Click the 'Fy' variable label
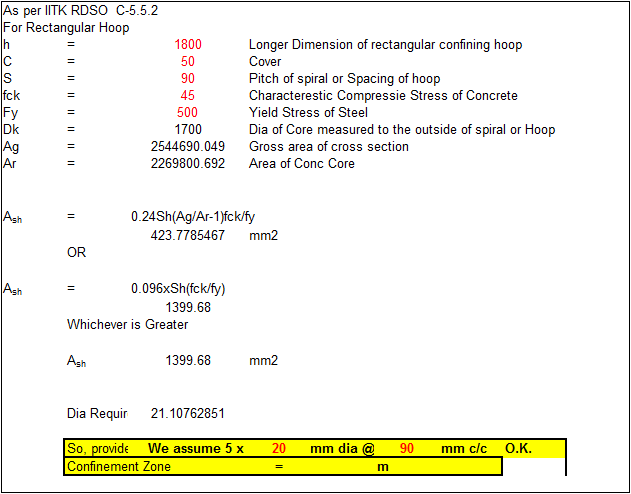The image size is (631, 494). click(x=10, y=113)
